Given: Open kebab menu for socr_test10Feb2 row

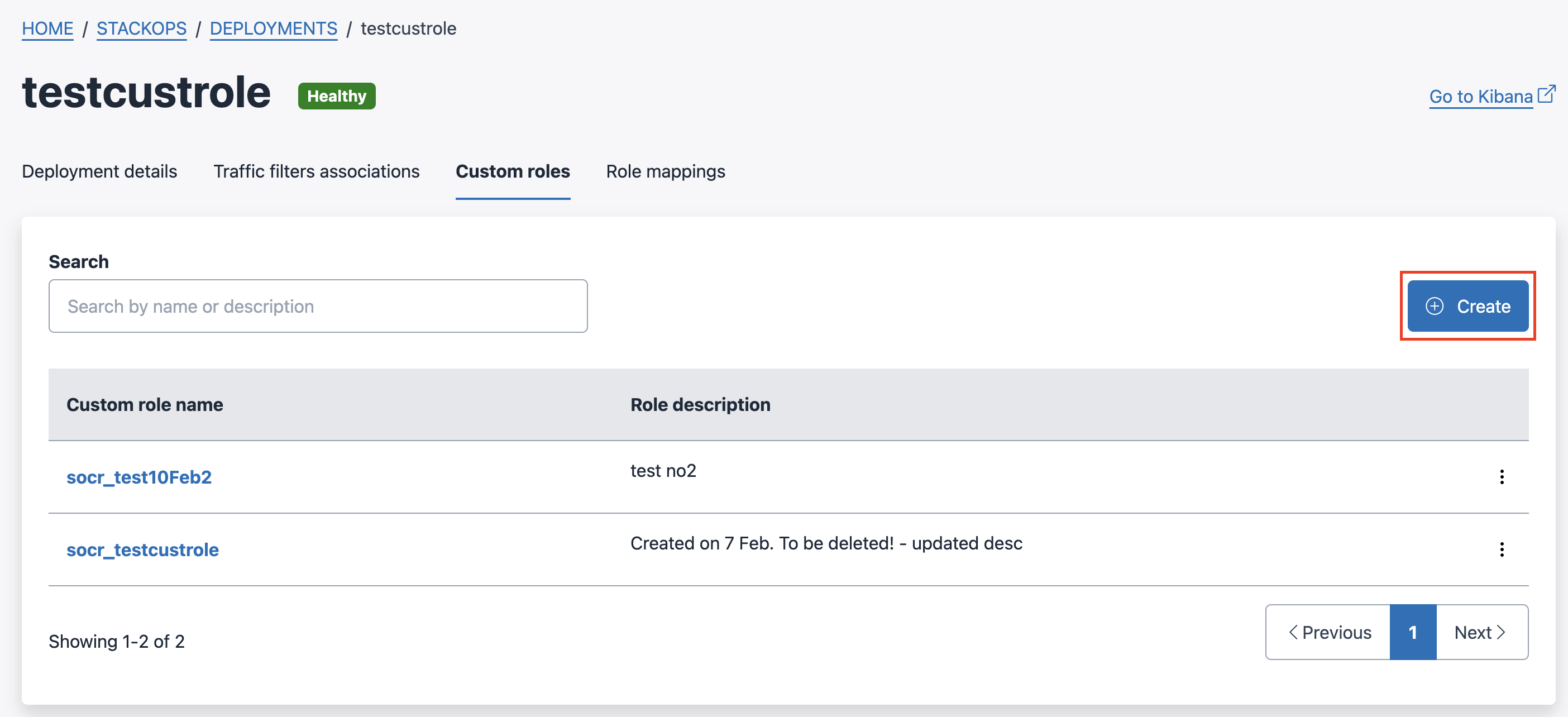Looking at the screenshot, I should point(1501,476).
